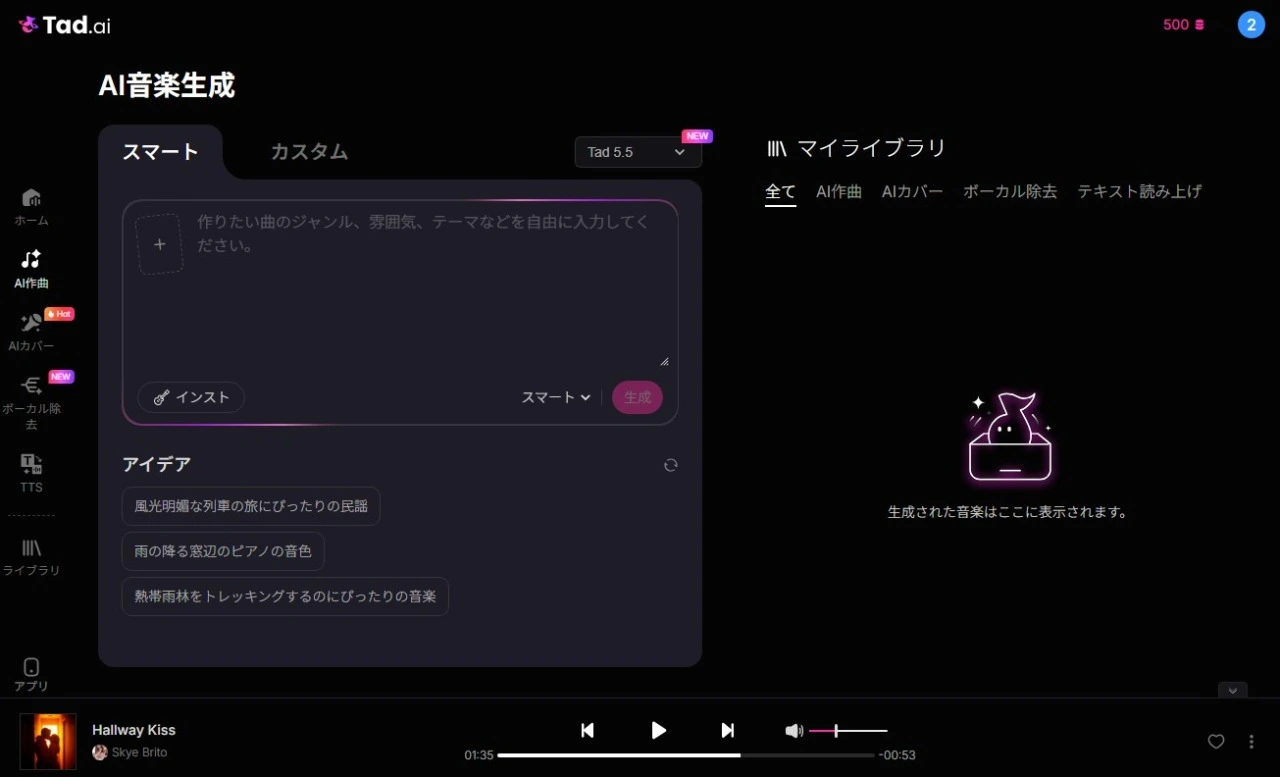Mute the player volume speaker icon
The width and height of the screenshot is (1280, 777).
coord(794,731)
